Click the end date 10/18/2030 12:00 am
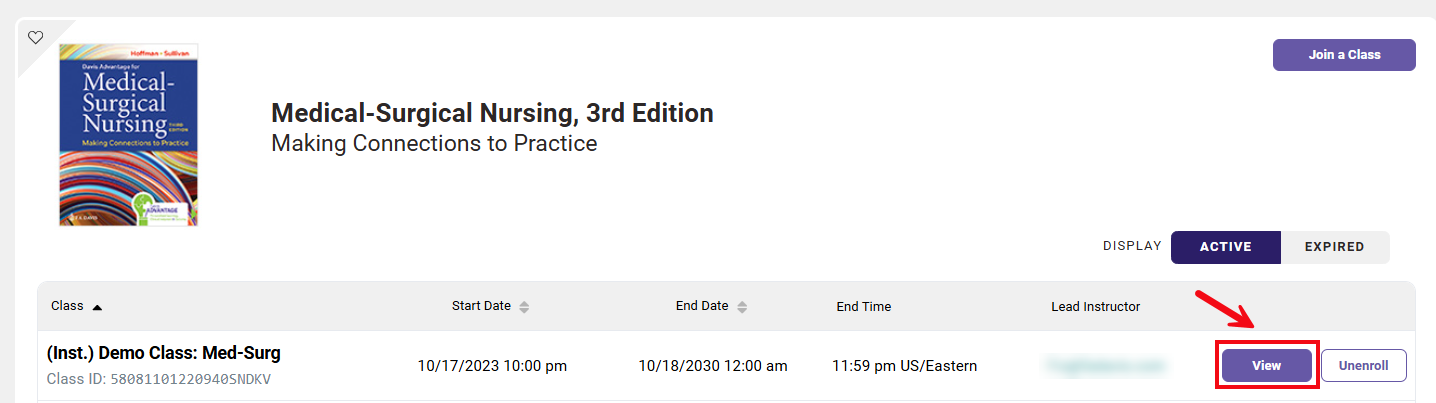The width and height of the screenshot is (1436, 403). tap(712, 366)
